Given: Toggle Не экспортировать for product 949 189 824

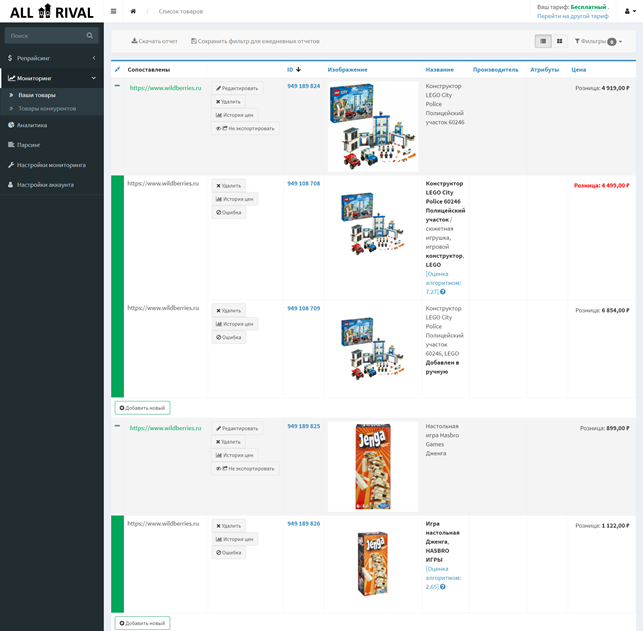Looking at the screenshot, I should [245, 128].
